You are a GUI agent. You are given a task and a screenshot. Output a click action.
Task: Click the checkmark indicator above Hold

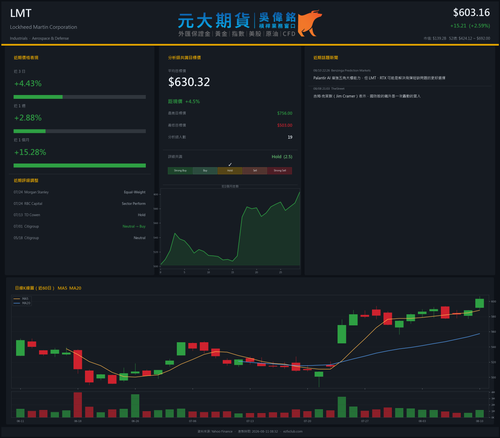click(230, 164)
